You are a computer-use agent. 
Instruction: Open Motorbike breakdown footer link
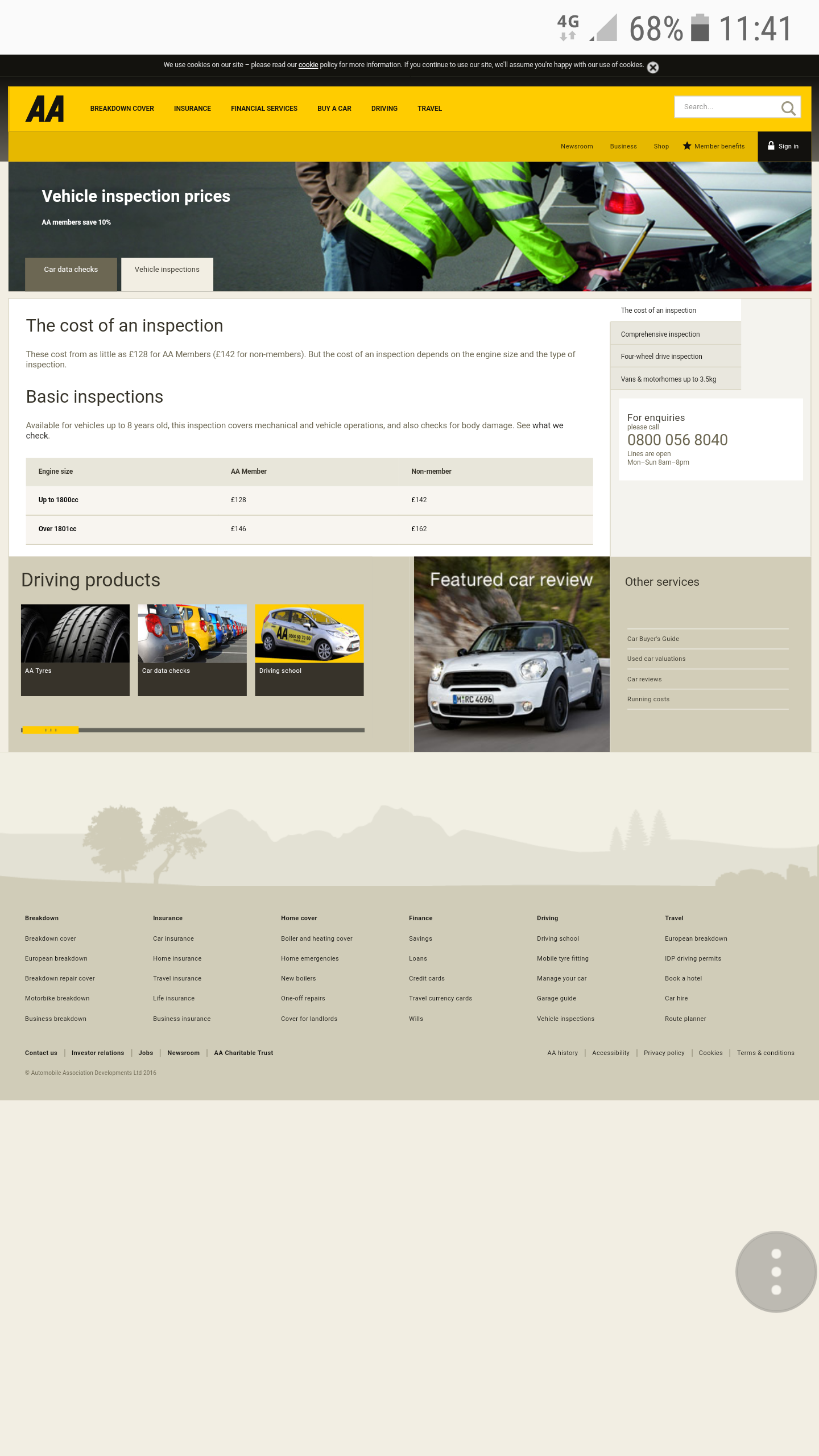(x=57, y=999)
